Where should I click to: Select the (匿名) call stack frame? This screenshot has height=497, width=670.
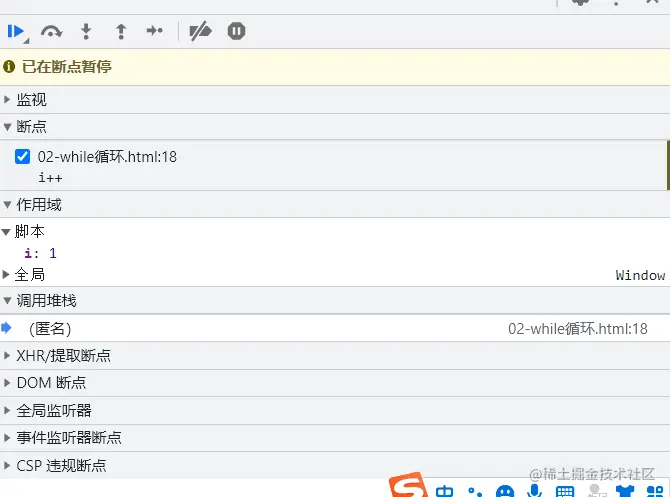click(335, 329)
